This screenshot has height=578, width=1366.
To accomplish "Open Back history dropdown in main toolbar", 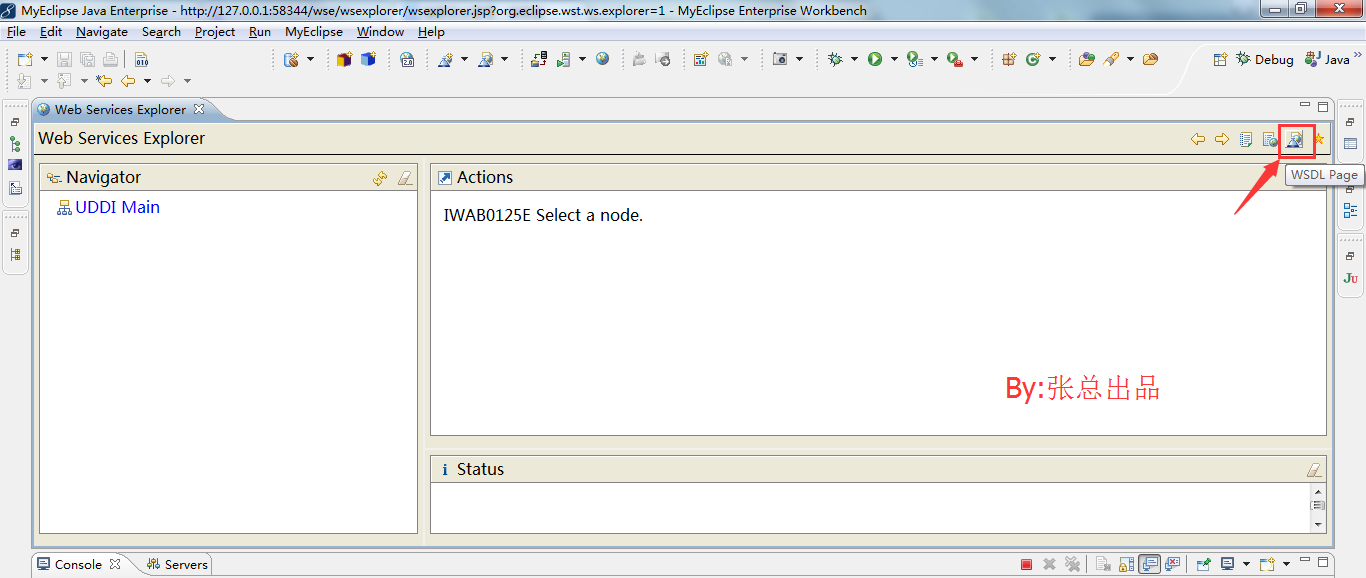I will point(147,81).
